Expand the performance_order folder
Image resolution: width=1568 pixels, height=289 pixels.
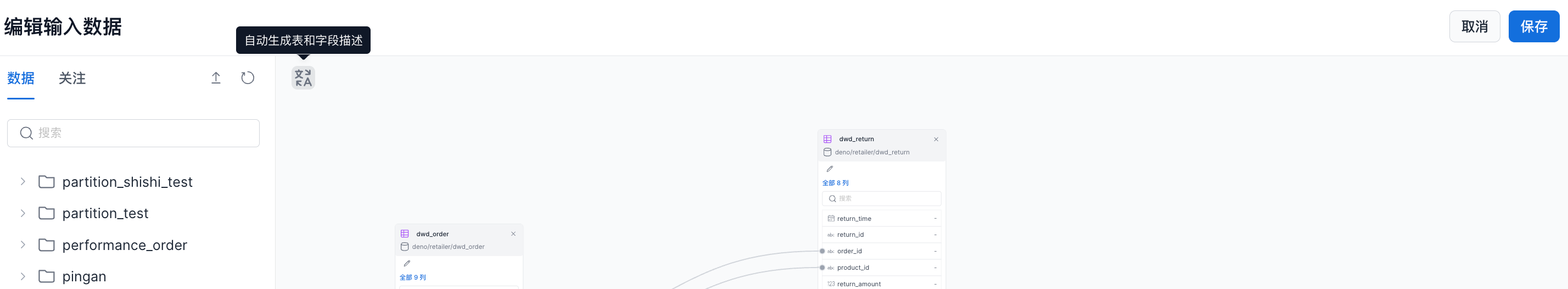tap(23, 245)
